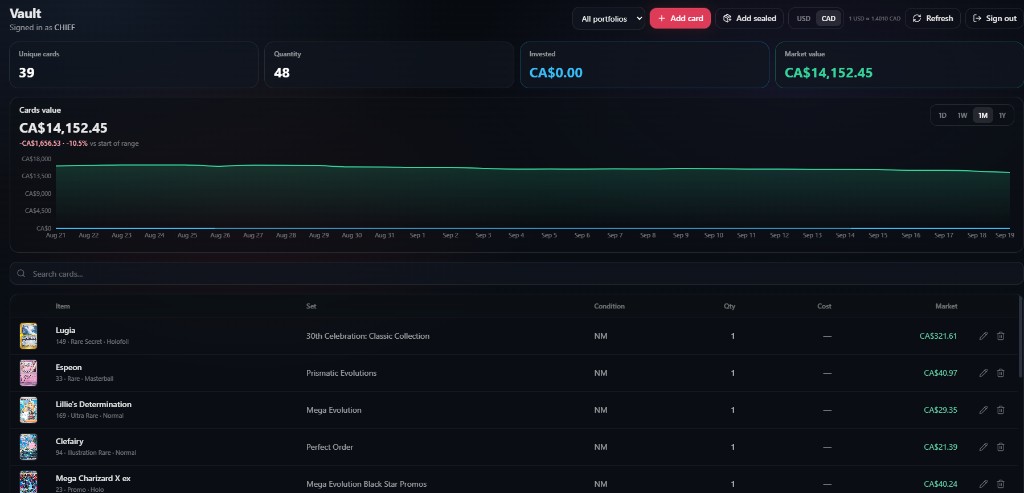Select the 1M chart range
The height and width of the screenshot is (493, 1024).
(982, 116)
